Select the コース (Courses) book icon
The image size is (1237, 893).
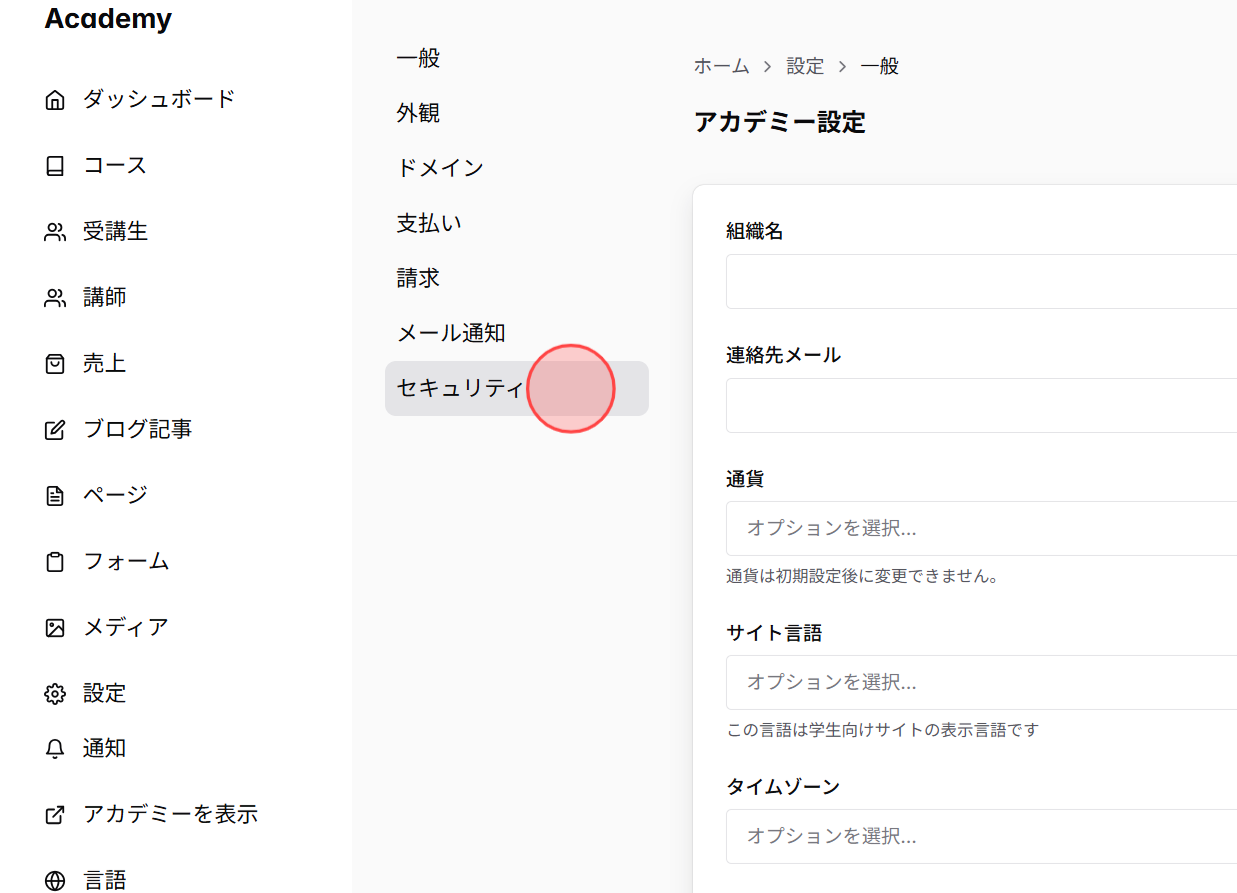[55, 164]
